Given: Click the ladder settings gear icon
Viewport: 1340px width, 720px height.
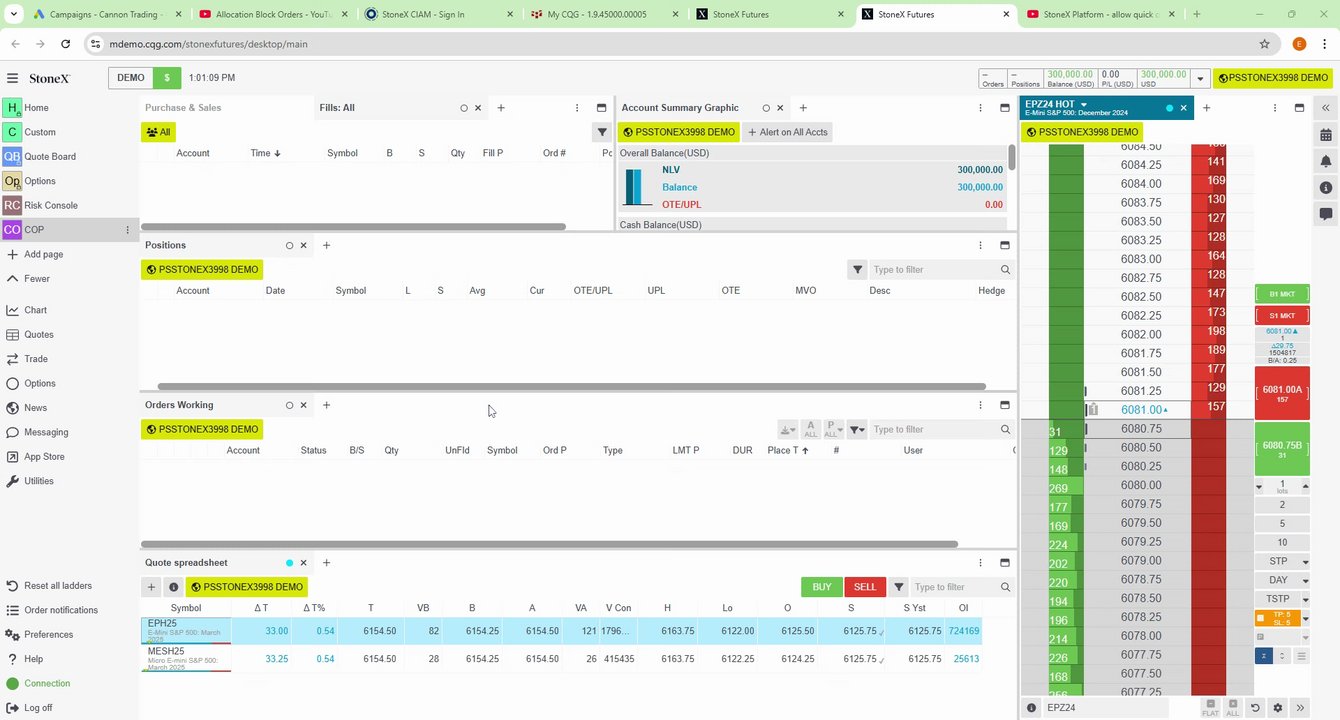Looking at the screenshot, I should (x=1277, y=708).
